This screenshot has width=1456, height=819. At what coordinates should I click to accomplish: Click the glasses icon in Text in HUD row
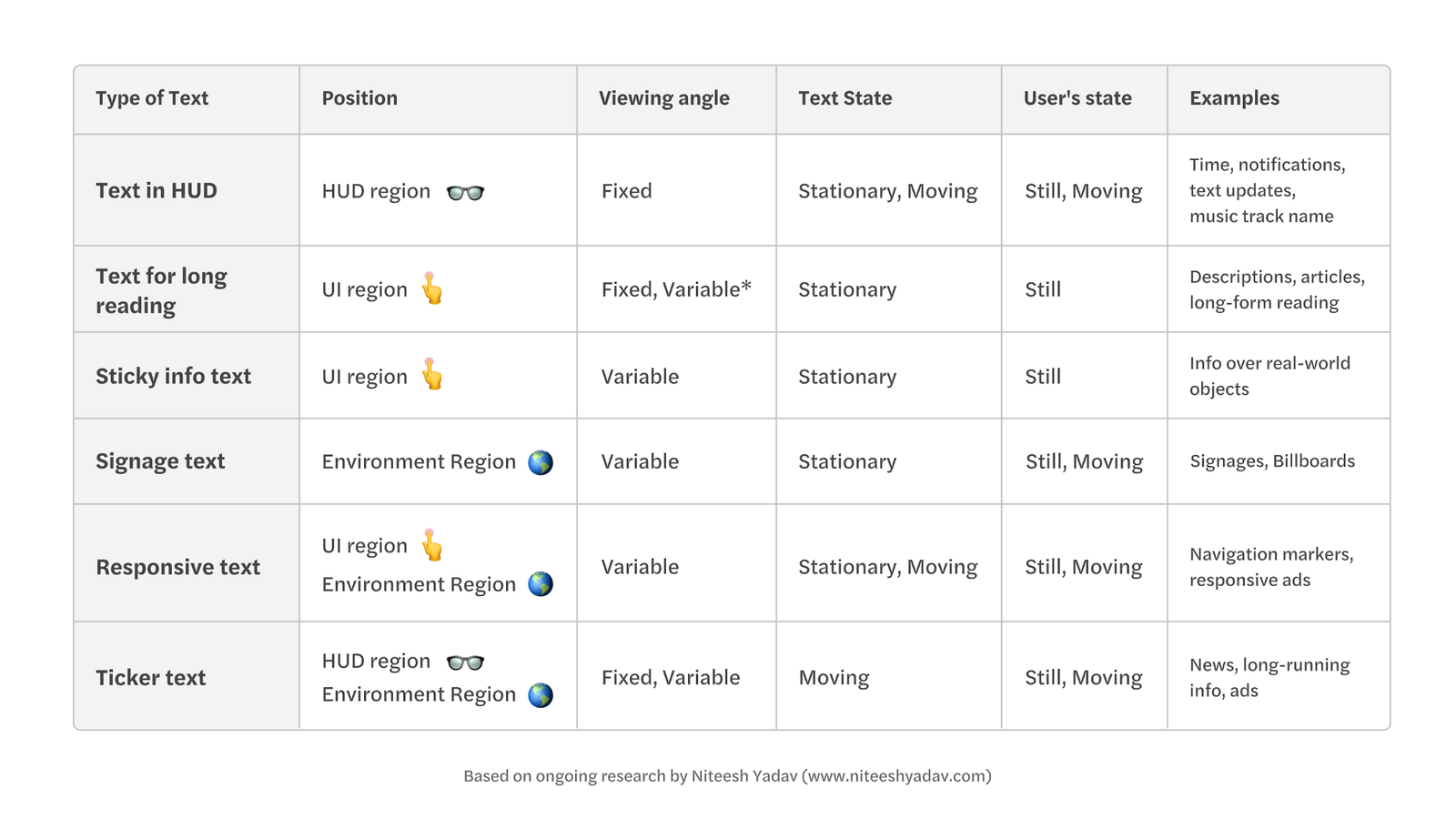[x=465, y=192]
